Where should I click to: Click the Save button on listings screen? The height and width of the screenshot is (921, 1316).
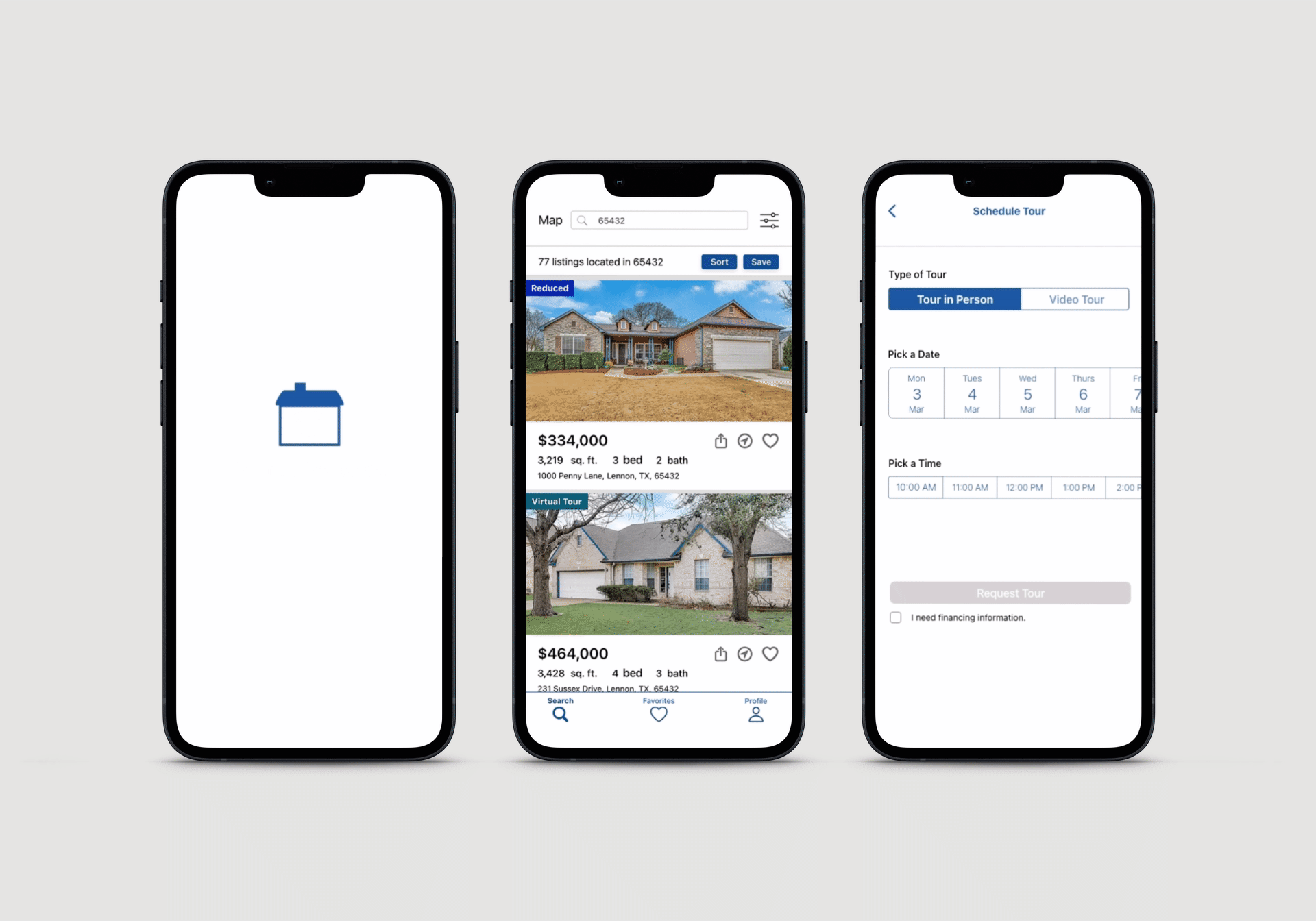(763, 262)
